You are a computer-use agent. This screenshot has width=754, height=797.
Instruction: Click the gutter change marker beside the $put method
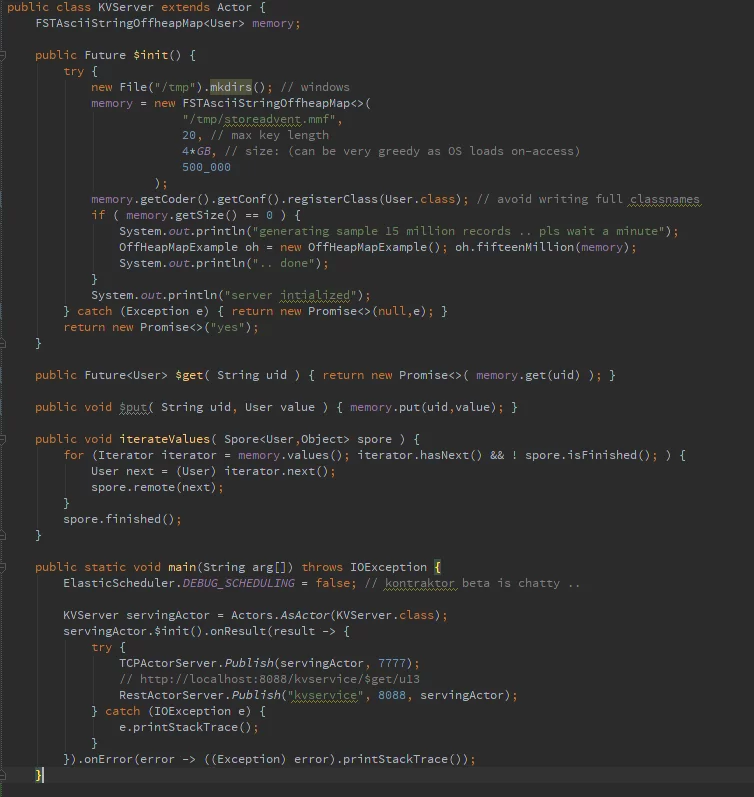pos(1,407)
